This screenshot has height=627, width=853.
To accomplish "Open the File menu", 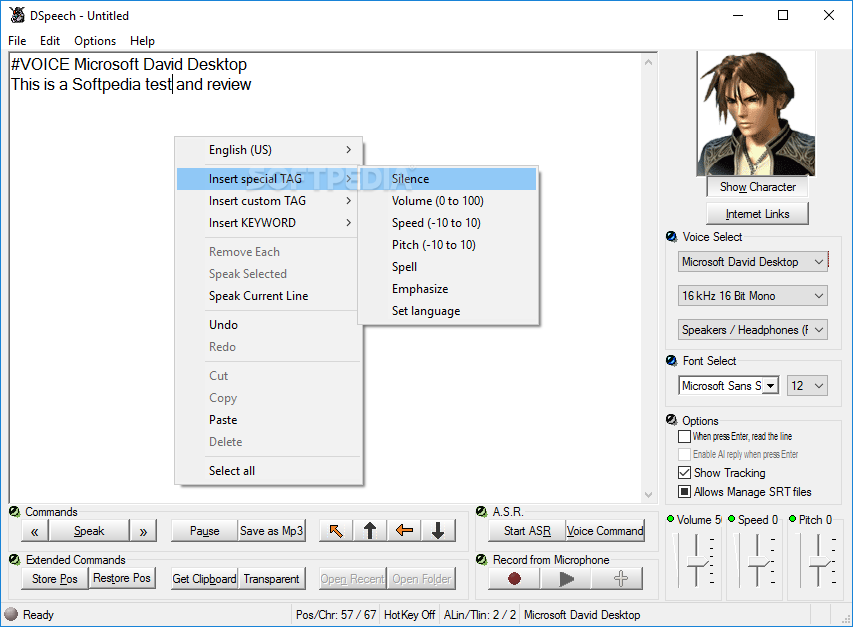I will 17,41.
